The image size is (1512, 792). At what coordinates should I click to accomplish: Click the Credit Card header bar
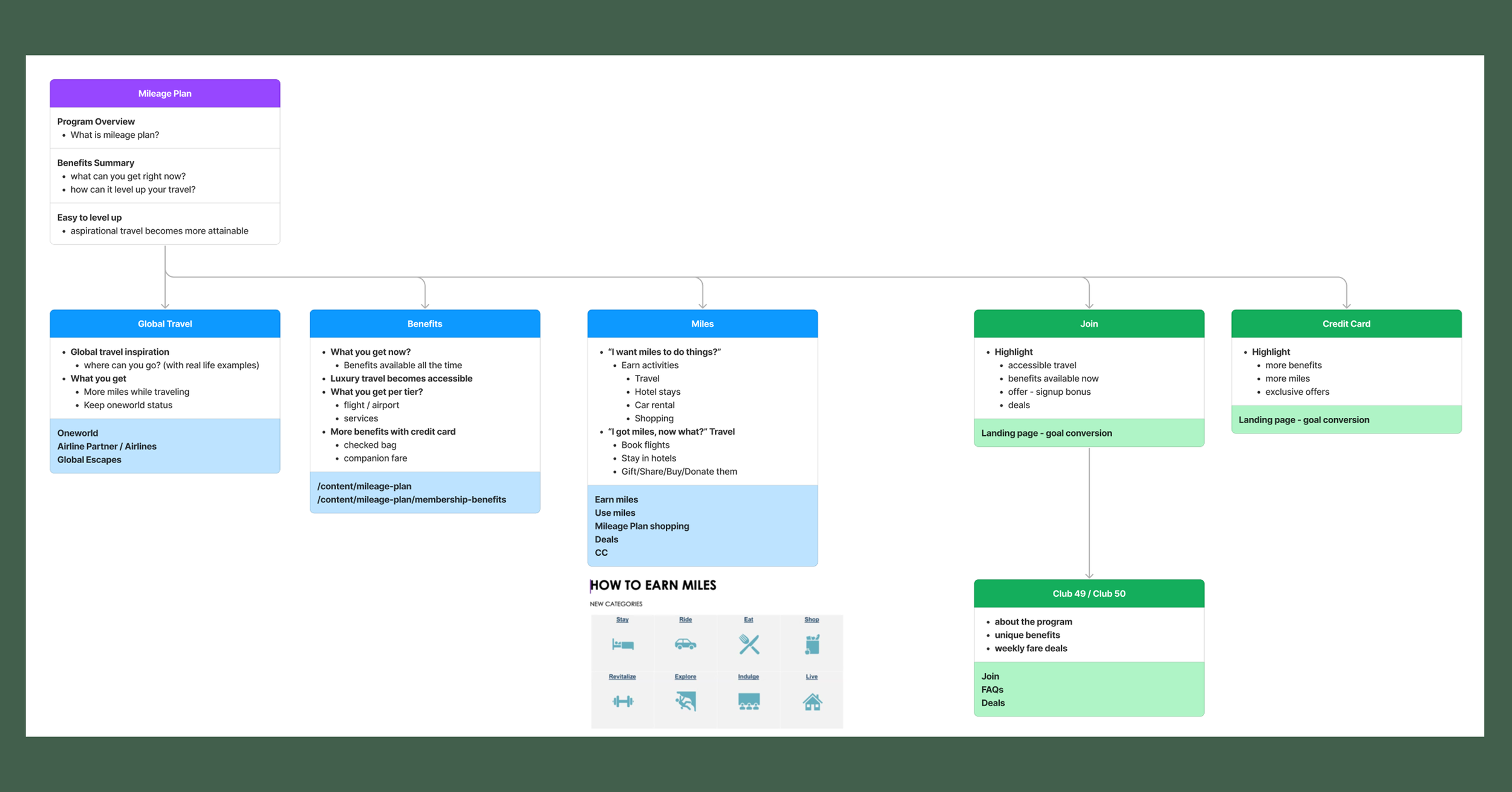(1346, 324)
